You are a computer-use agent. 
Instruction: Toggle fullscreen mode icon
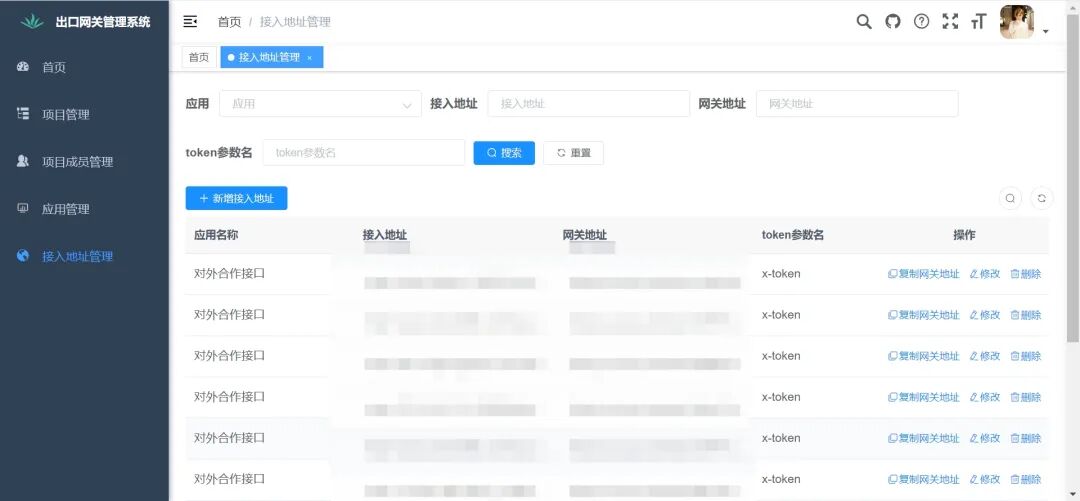coord(951,21)
